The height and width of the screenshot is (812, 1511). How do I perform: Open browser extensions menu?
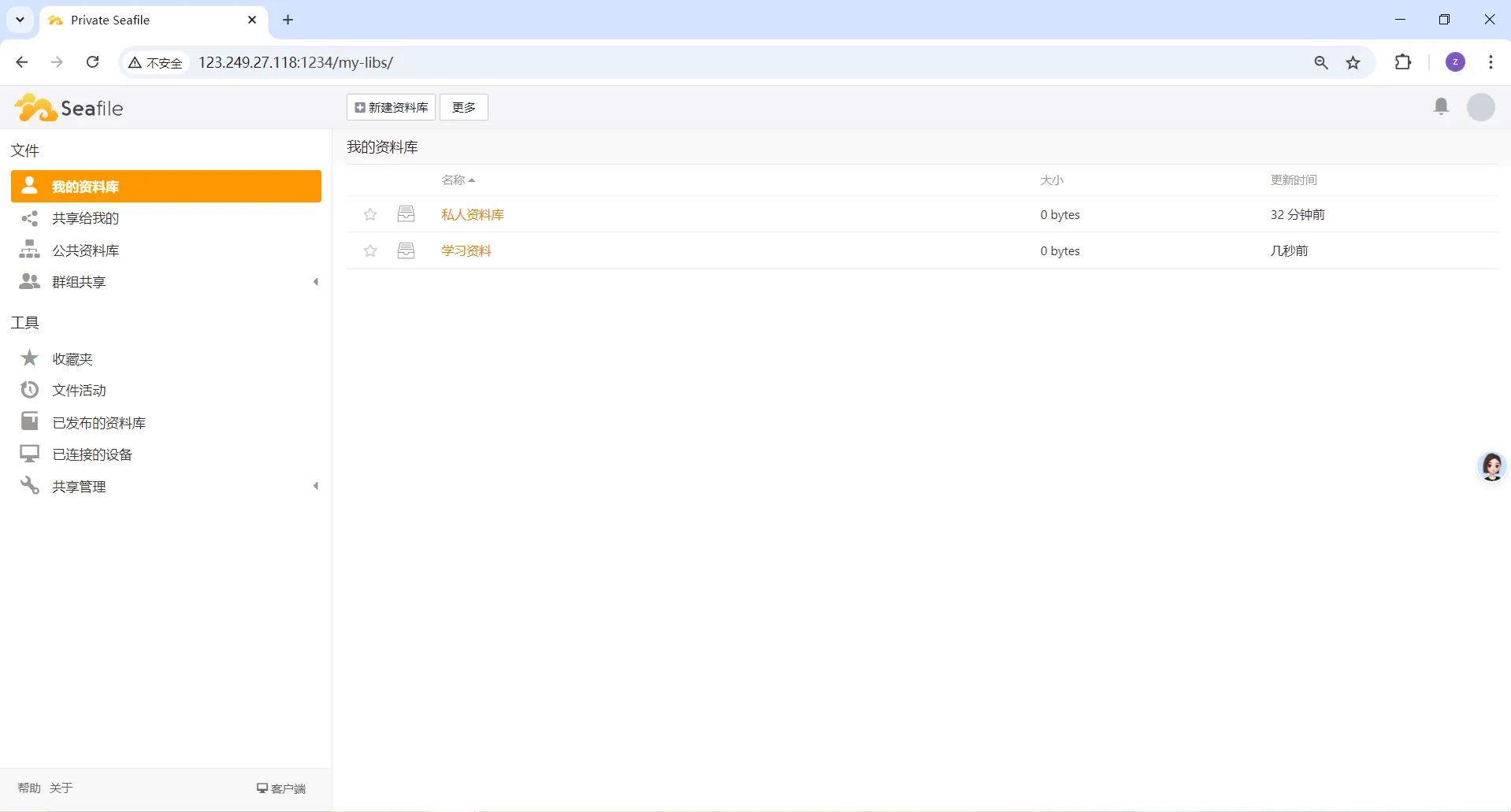1403,62
